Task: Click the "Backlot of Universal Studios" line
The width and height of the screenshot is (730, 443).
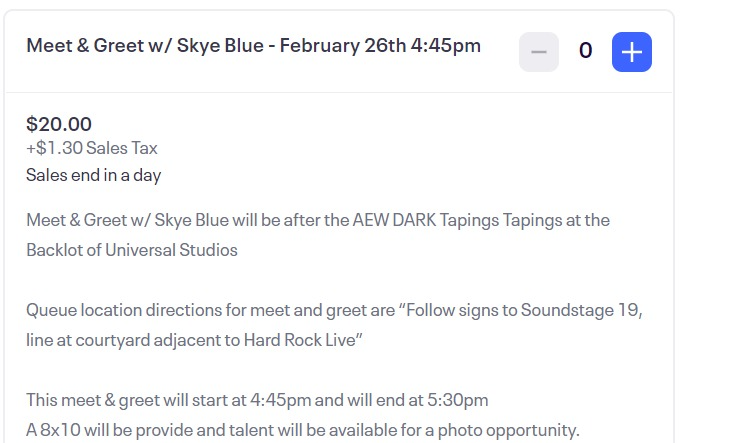Action: pos(132,249)
